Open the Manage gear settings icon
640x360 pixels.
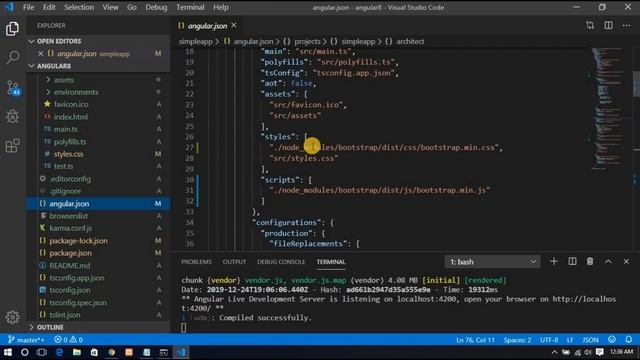coord(12,317)
